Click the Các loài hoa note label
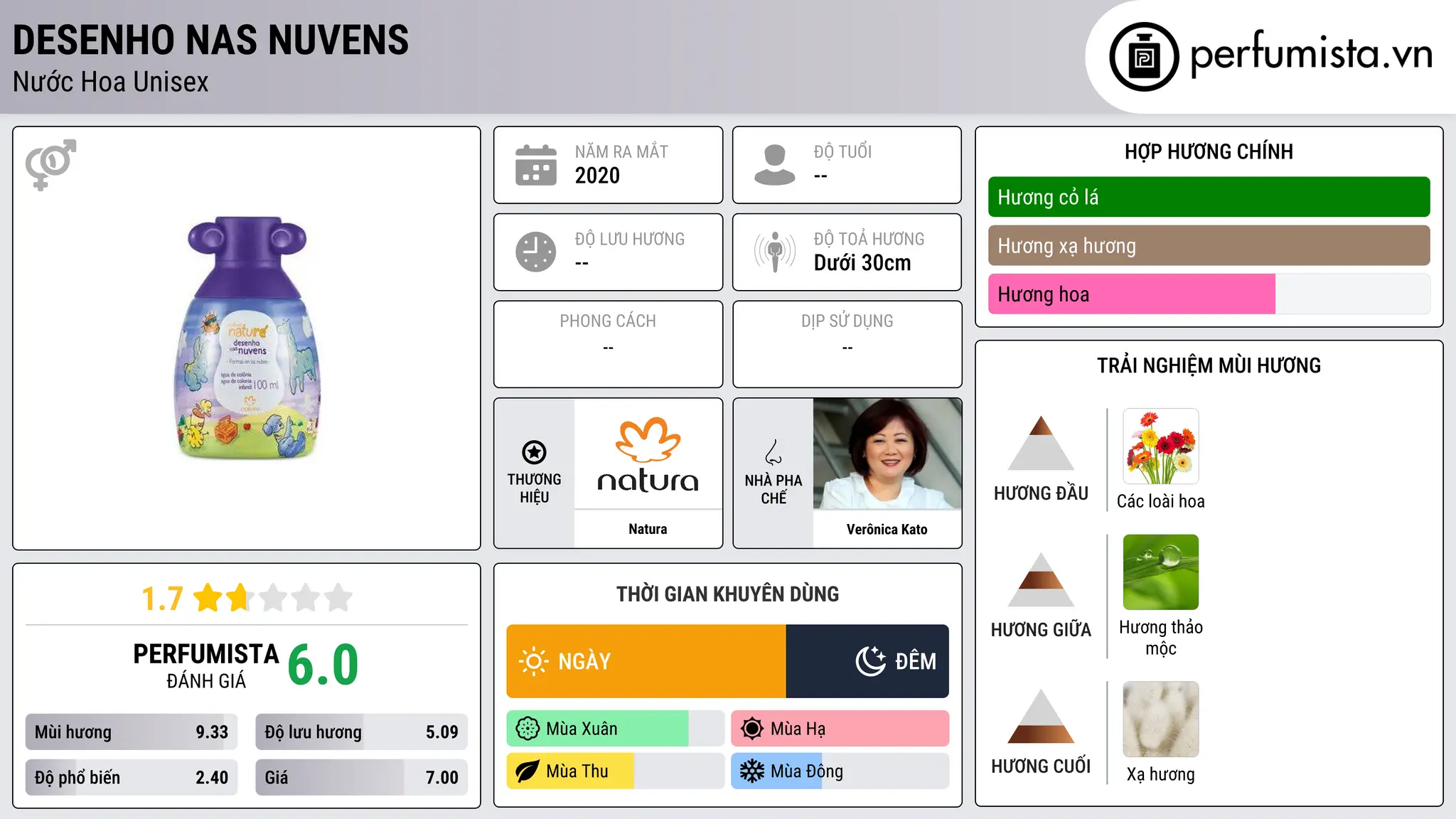The image size is (1456, 819). (1161, 501)
